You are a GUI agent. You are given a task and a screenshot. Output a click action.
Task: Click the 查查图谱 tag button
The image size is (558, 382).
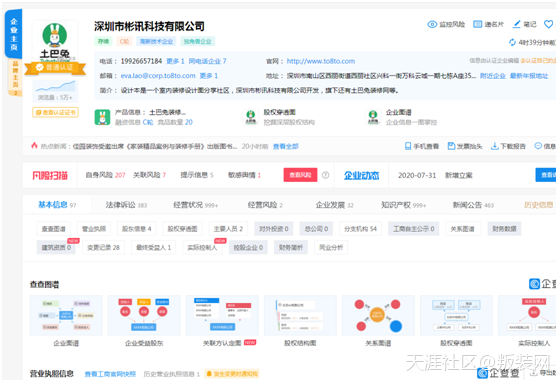pos(54,229)
